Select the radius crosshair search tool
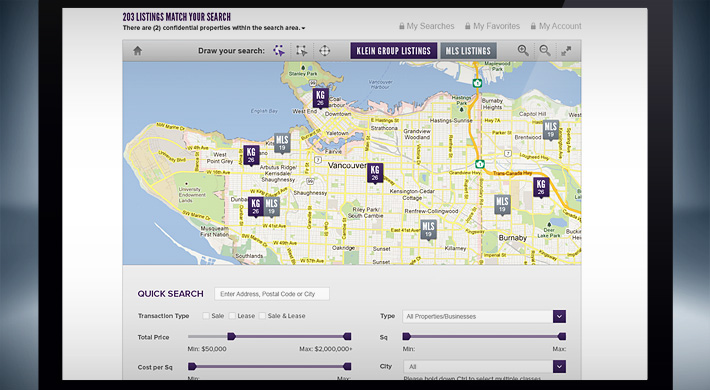710x390 pixels. click(x=325, y=51)
